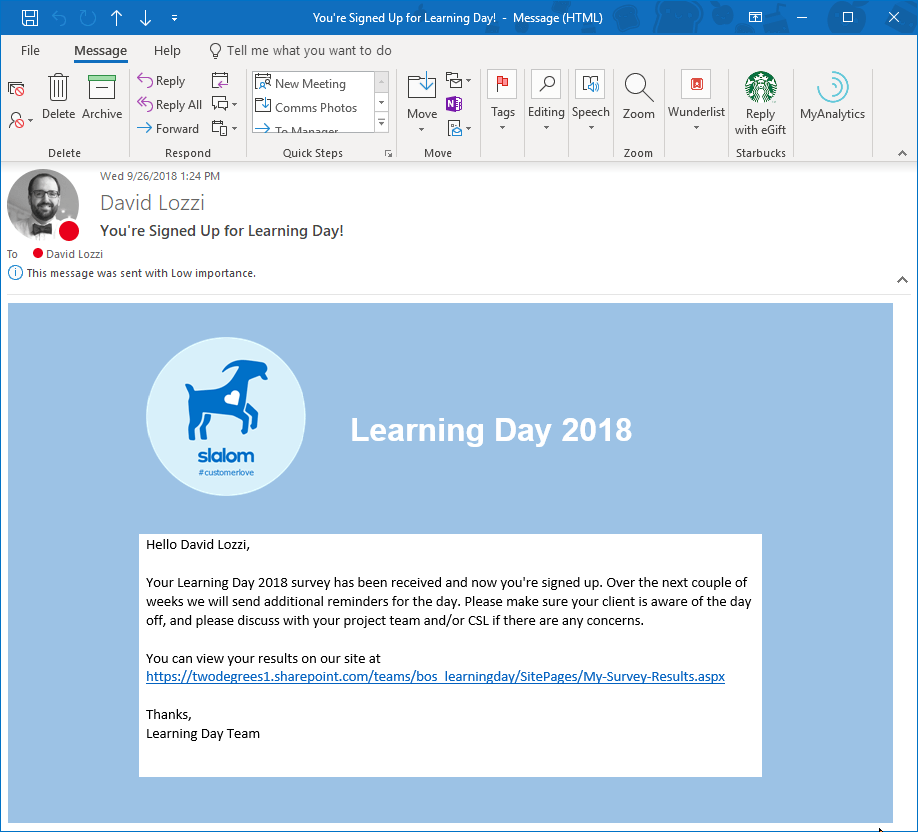The height and width of the screenshot is (832, 918).
Task: Open the Zoom magnifier tool
Action: [638, 98]
